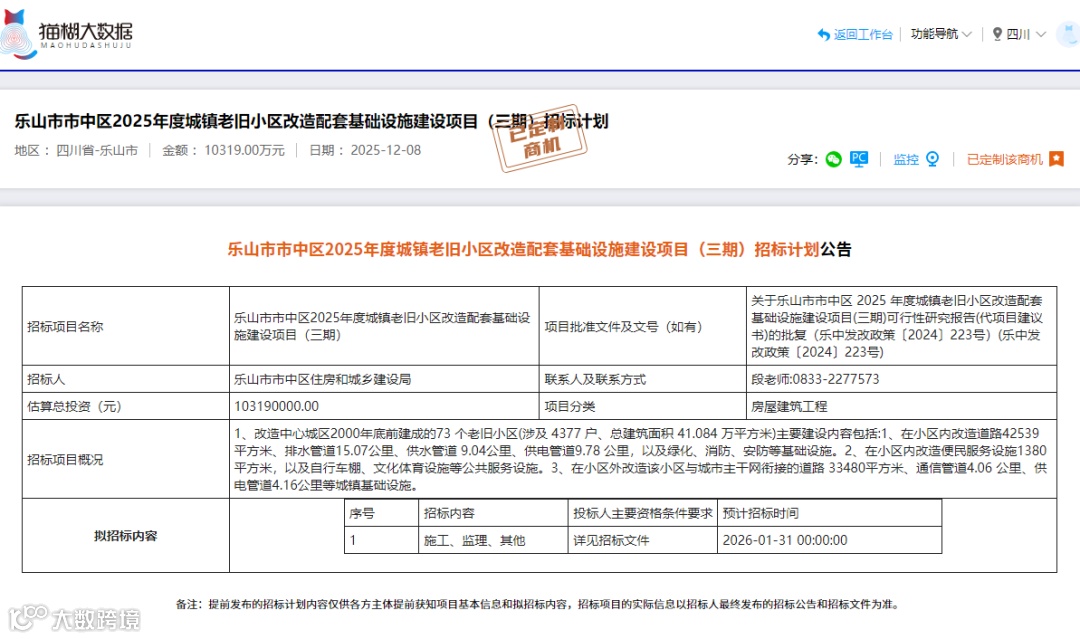Image resolution: width=1080 pixels, height=639 pixels.
Task: Click the 房屋建筑工程 category cell
Action: (x=902, y=406)
